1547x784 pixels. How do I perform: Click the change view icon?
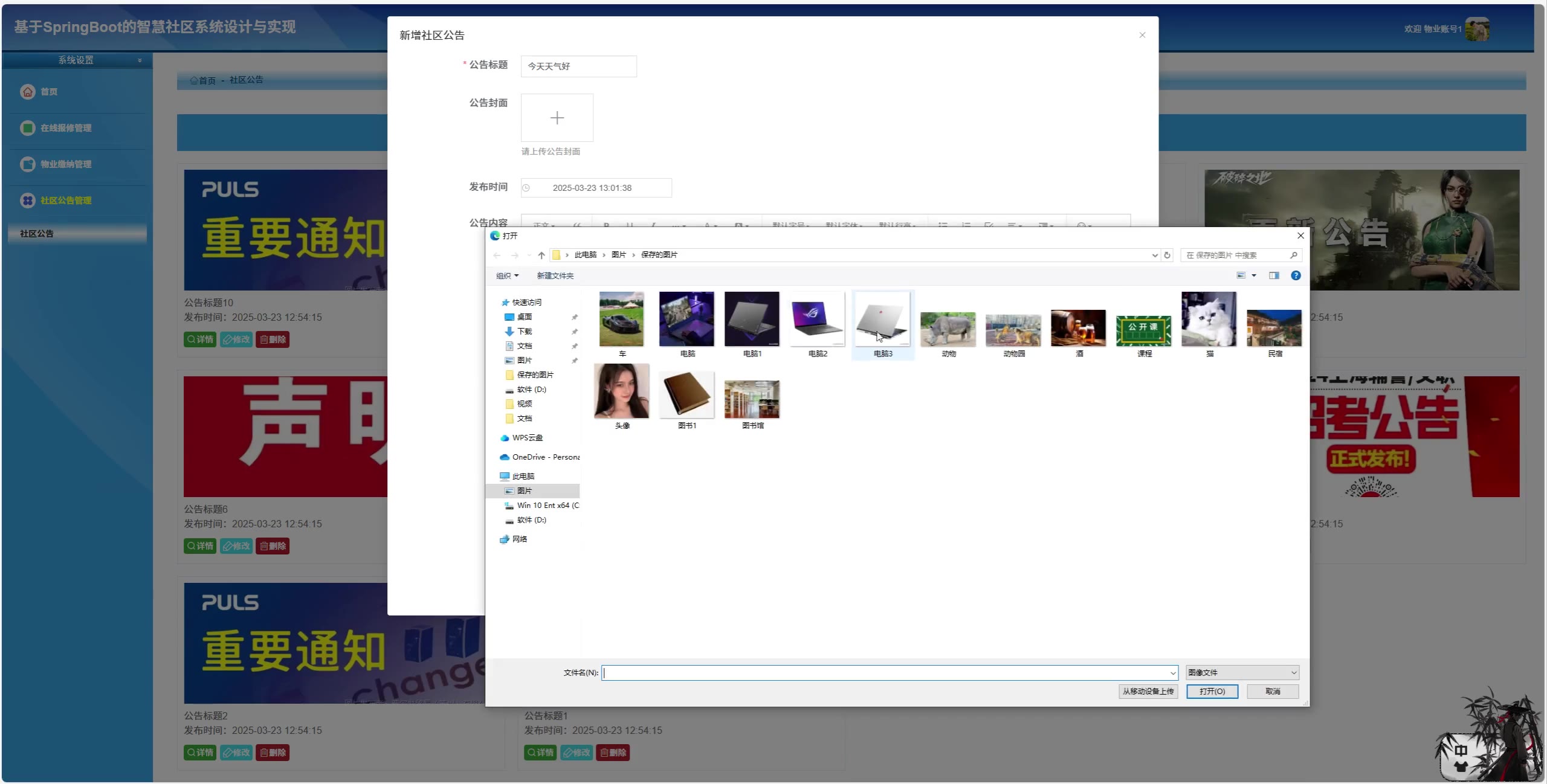[1241, 275]
